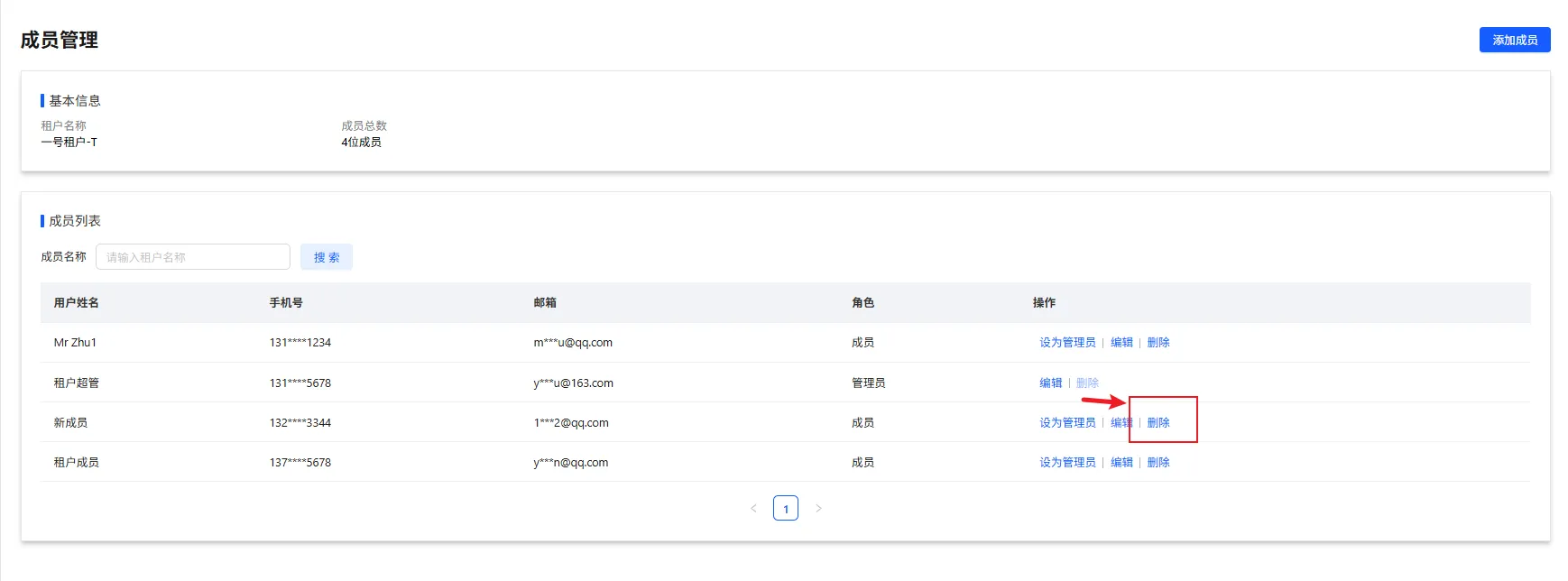Select the 新成员 name cell
1568x581 pixels.
tap(70, 423)
